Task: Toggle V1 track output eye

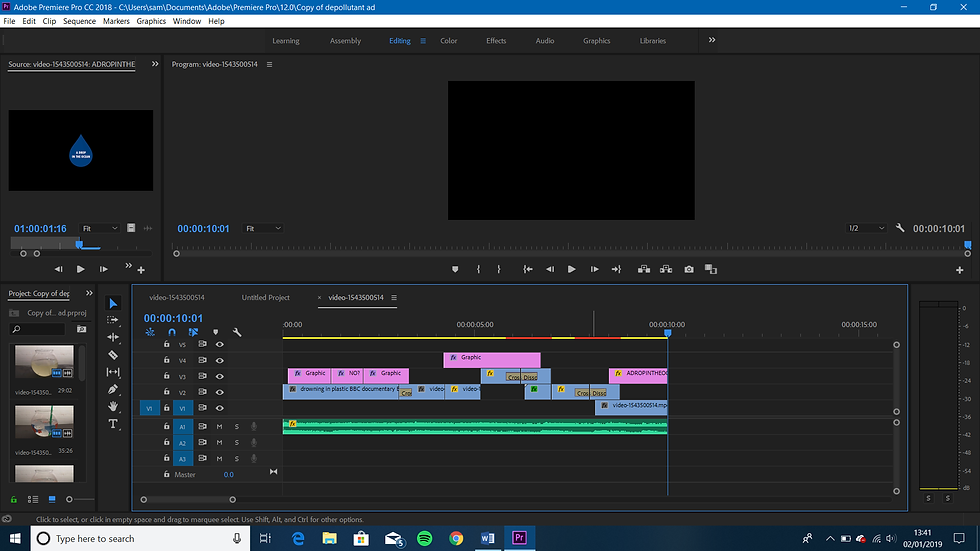Action: pos(219,408)
